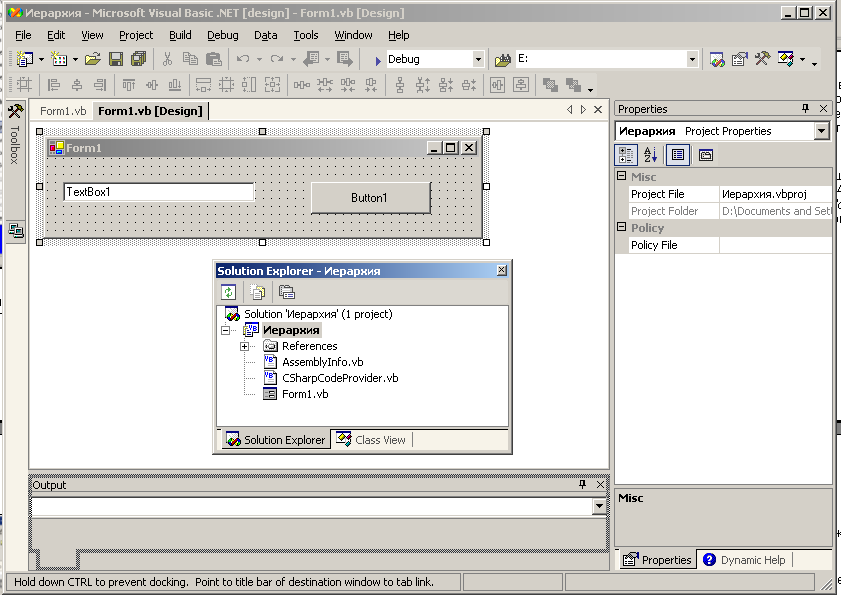Click the Open File folder icon

click(x=92, y=59)
